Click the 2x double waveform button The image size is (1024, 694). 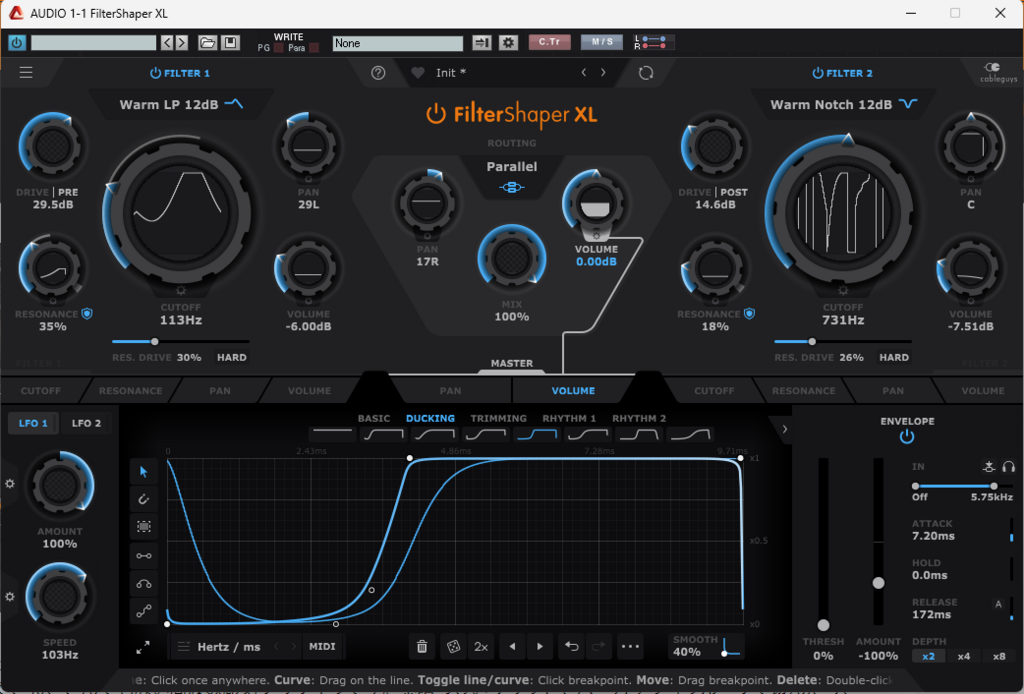pos(481,646)
